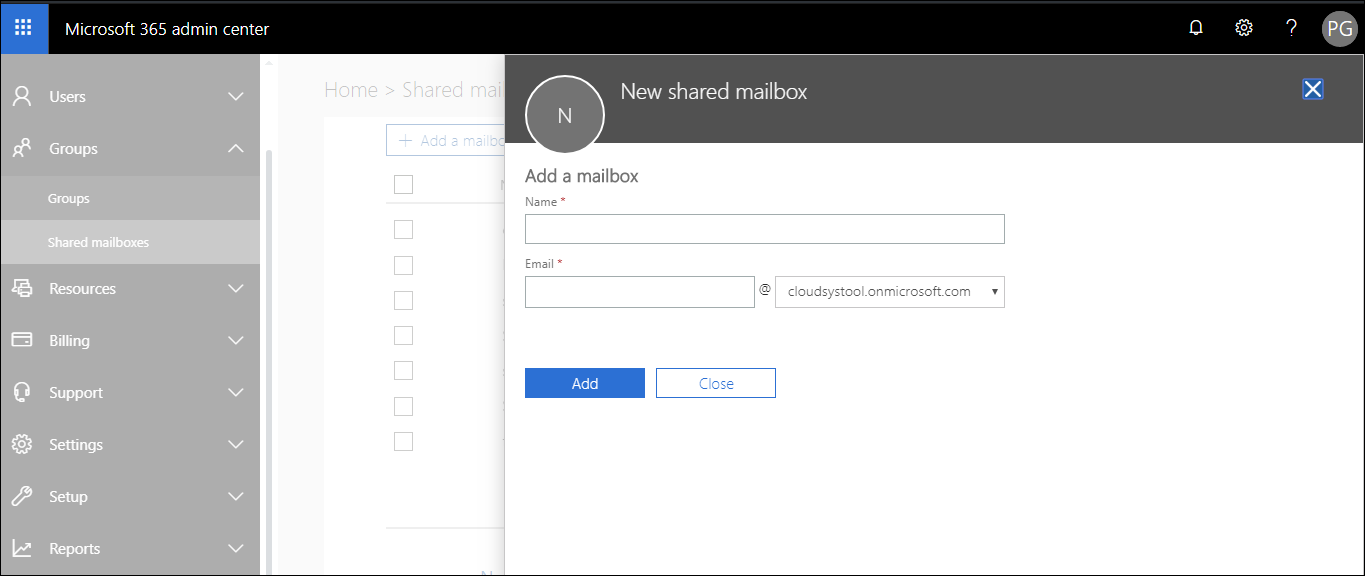Viewport: 1365px width, 576px height.
Task: Tick the fourth mailbox row checkbox
Action: coord(403,335)
